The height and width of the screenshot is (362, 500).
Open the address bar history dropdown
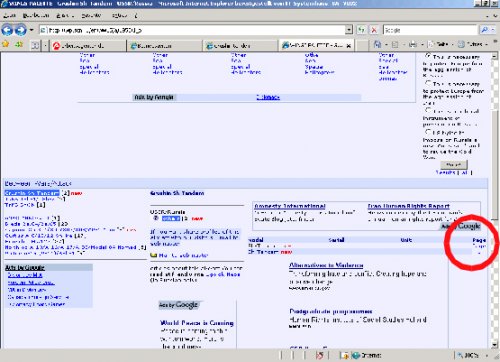tap(349, 30)
